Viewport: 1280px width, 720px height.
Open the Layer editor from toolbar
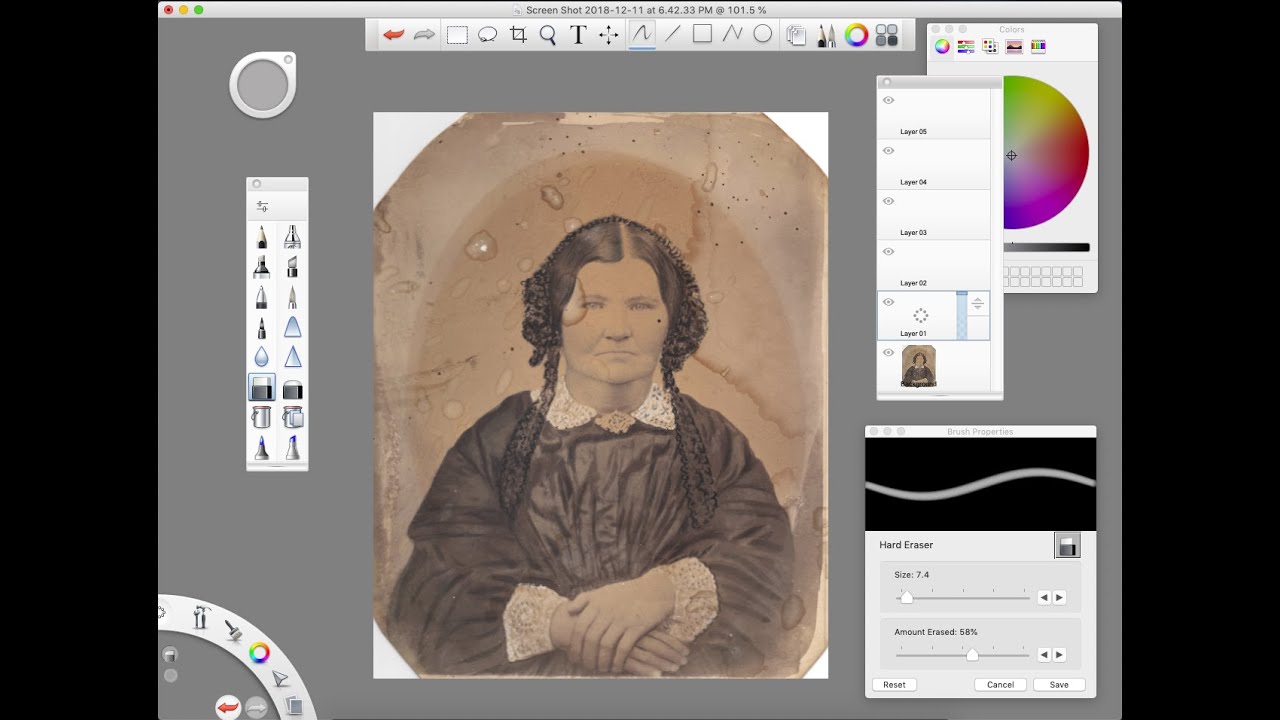coord(797,36)
